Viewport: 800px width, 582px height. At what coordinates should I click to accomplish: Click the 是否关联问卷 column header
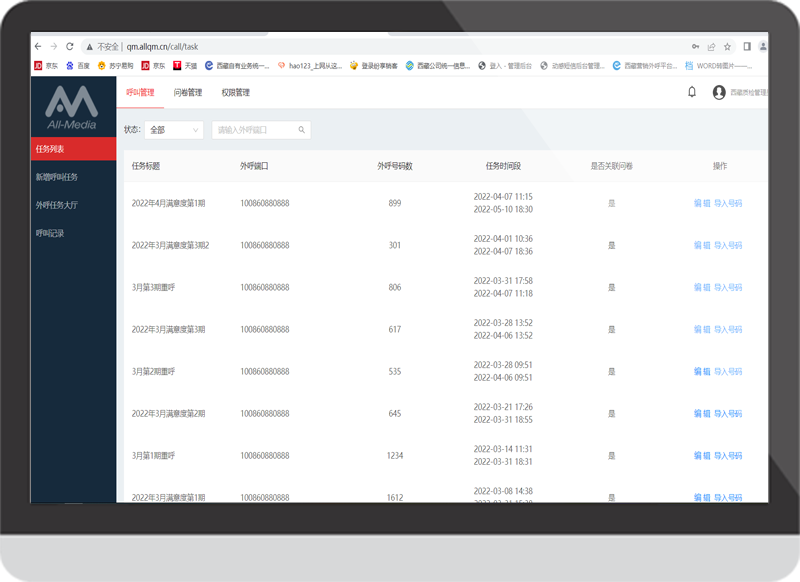coord(612,166)
